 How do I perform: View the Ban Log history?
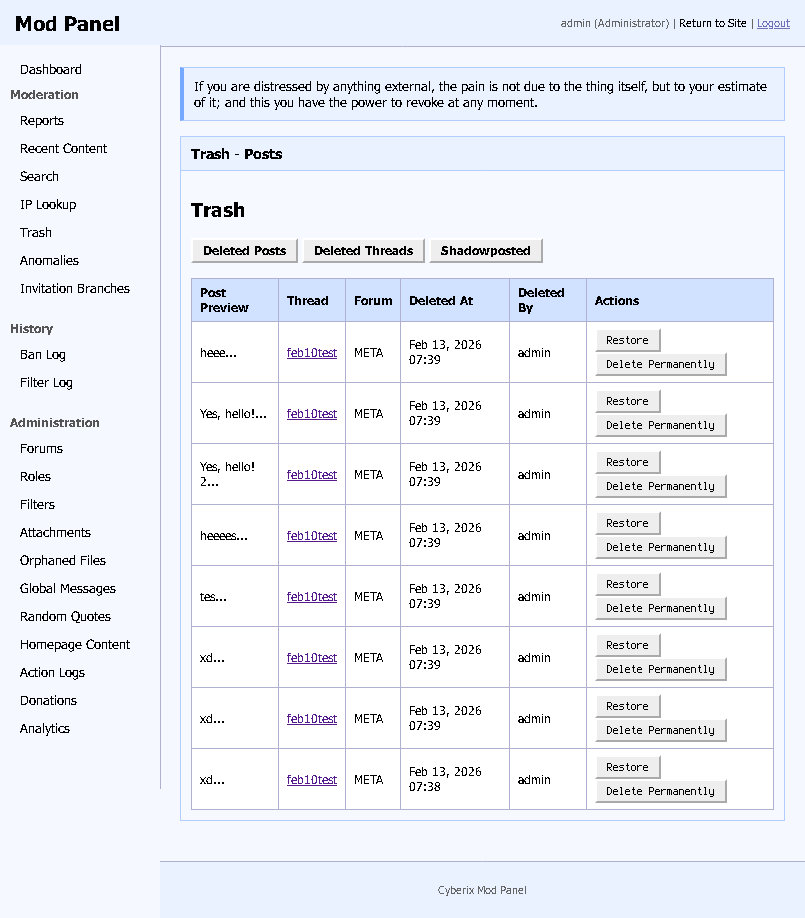click(x=43, y=355)
